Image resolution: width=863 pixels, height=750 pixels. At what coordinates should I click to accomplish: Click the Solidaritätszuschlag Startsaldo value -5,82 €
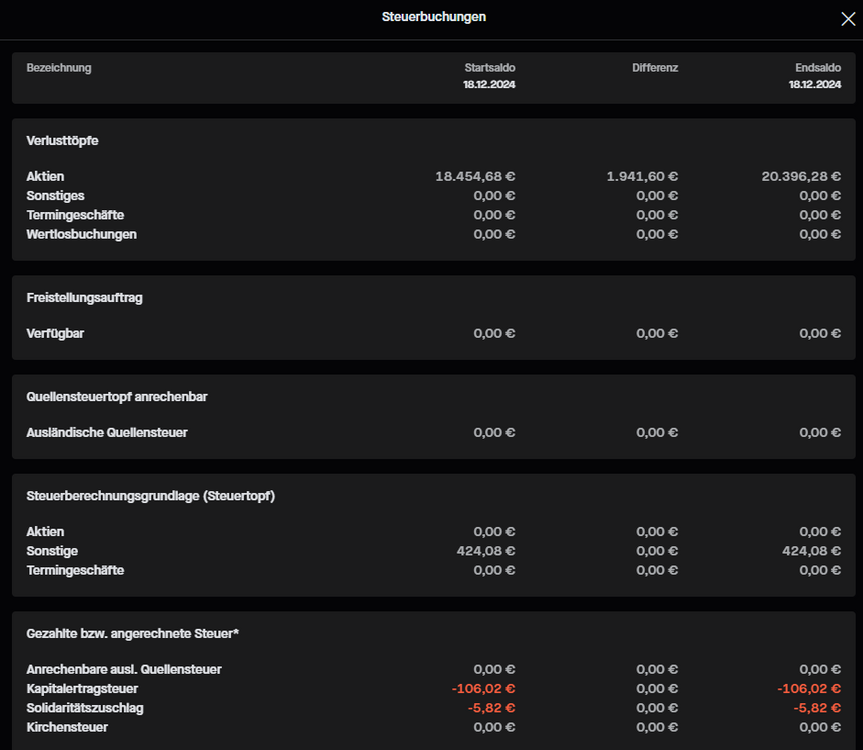coord(491,708)
